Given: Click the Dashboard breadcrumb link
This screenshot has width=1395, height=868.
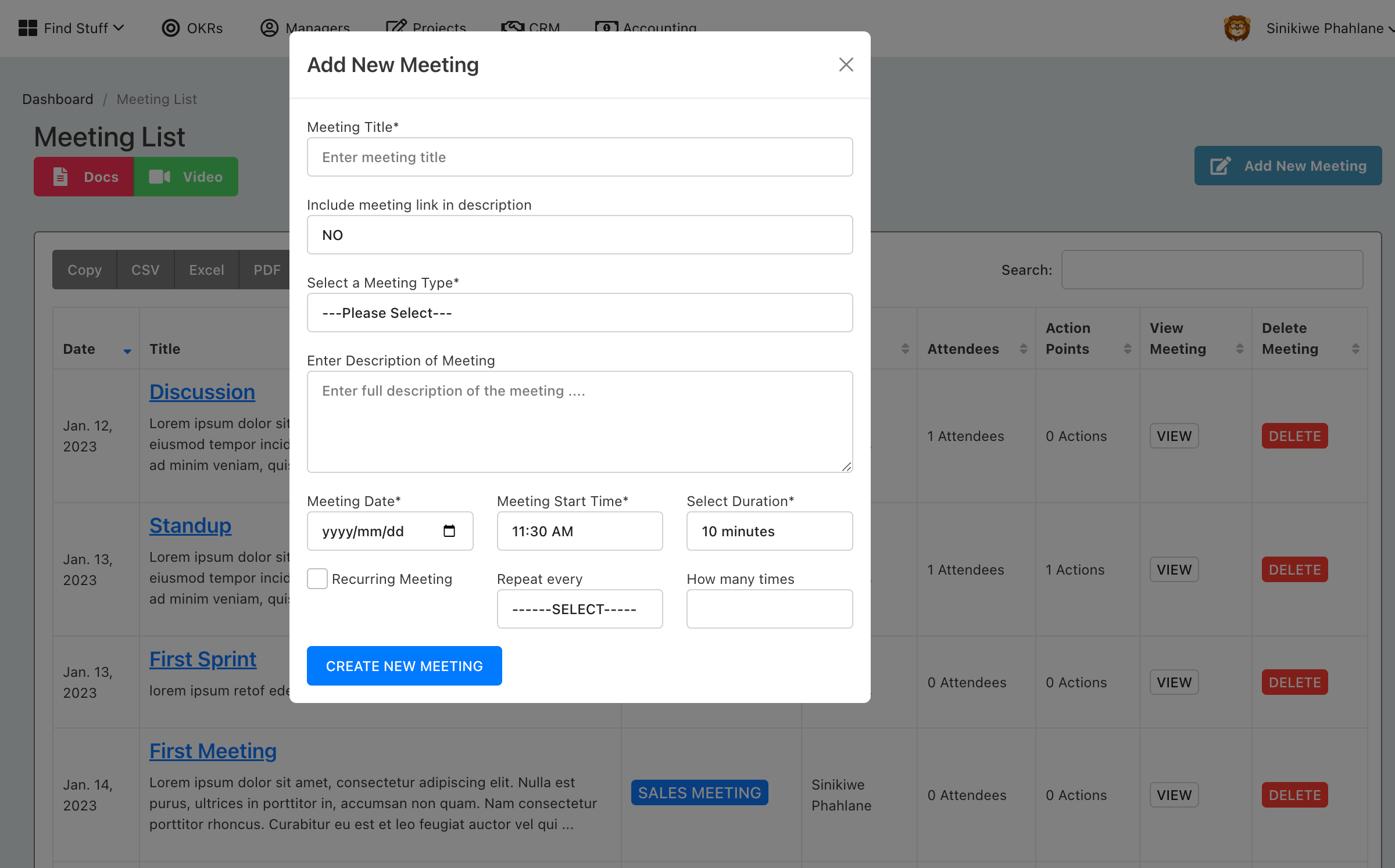Looking at the screenshot, I should pyautogui.click(x=57, y=98).
